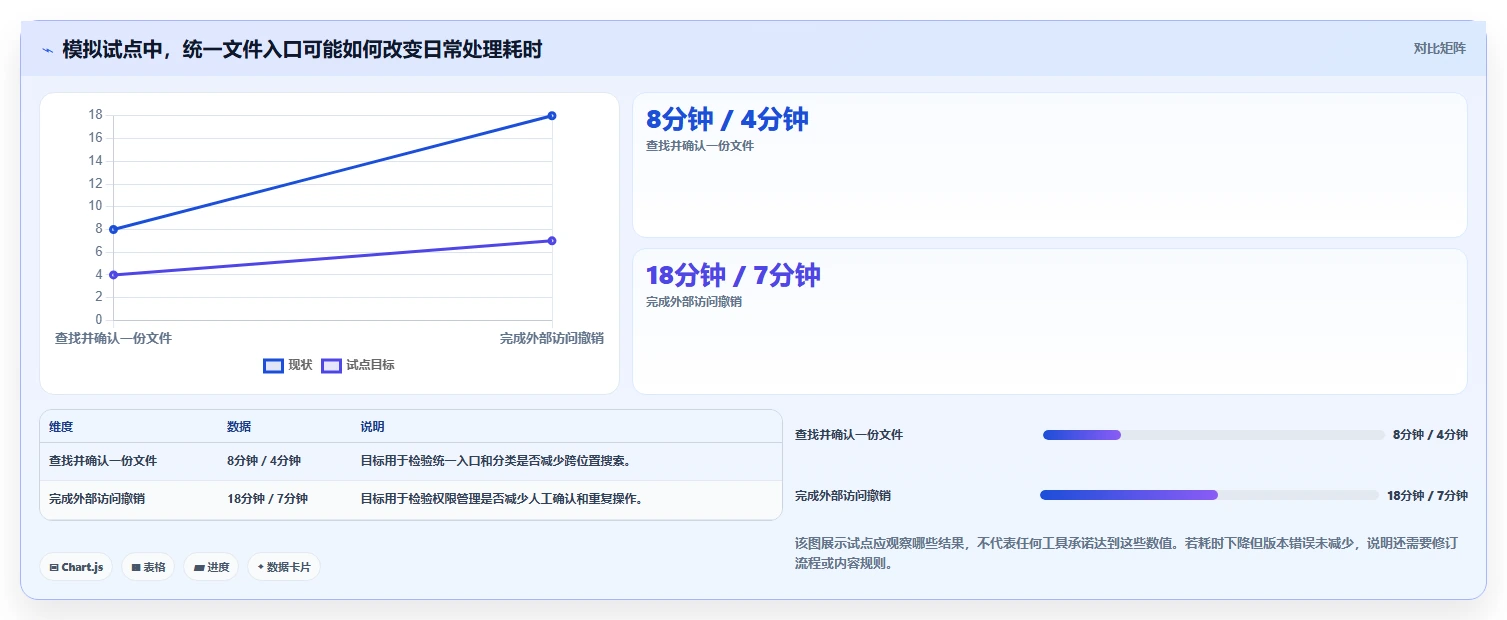Click the note about 跨位置搜索
1507x620 pixels.
click(x=495, y=461)
